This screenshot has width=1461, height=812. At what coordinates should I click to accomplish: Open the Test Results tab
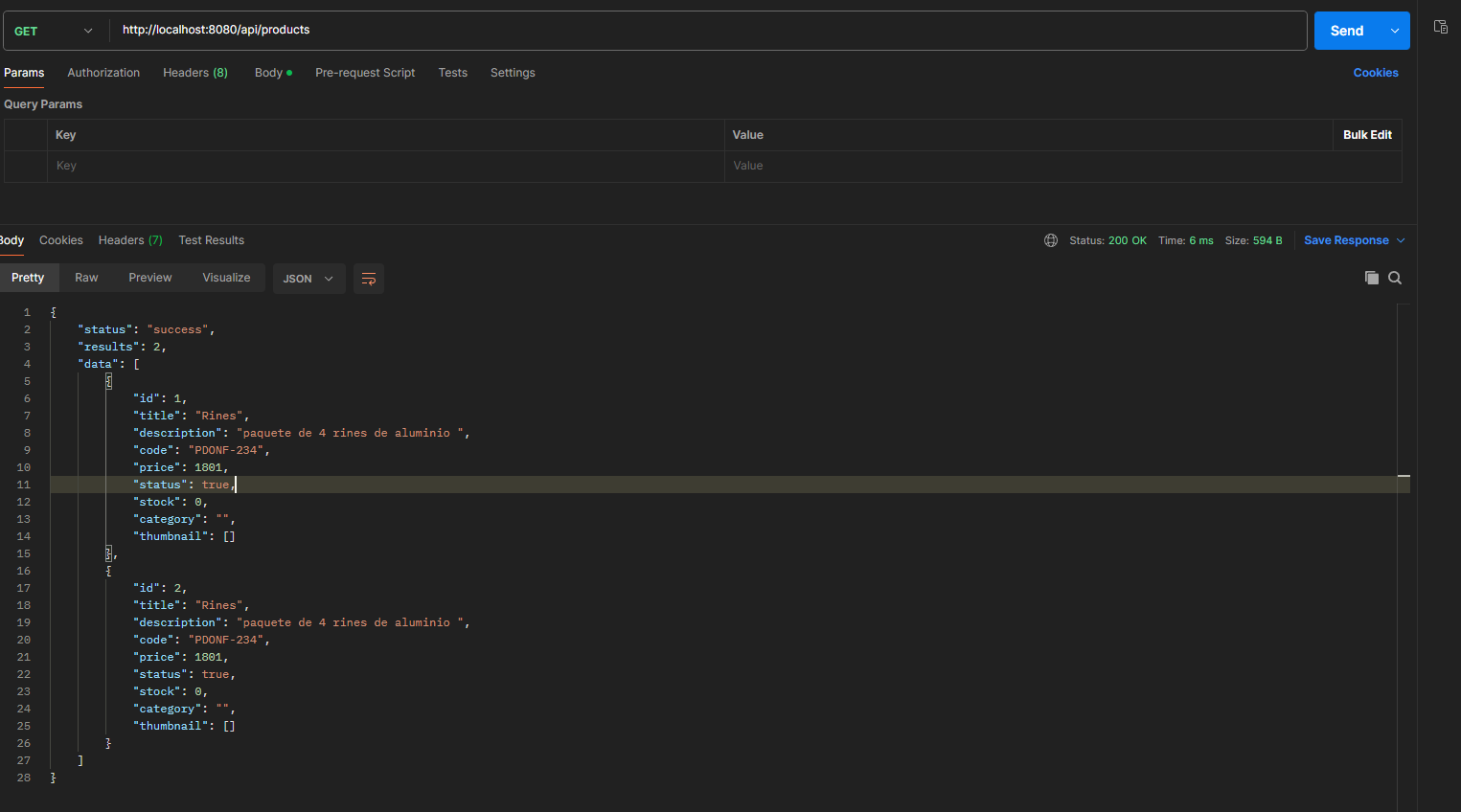[x=211, y=240]
